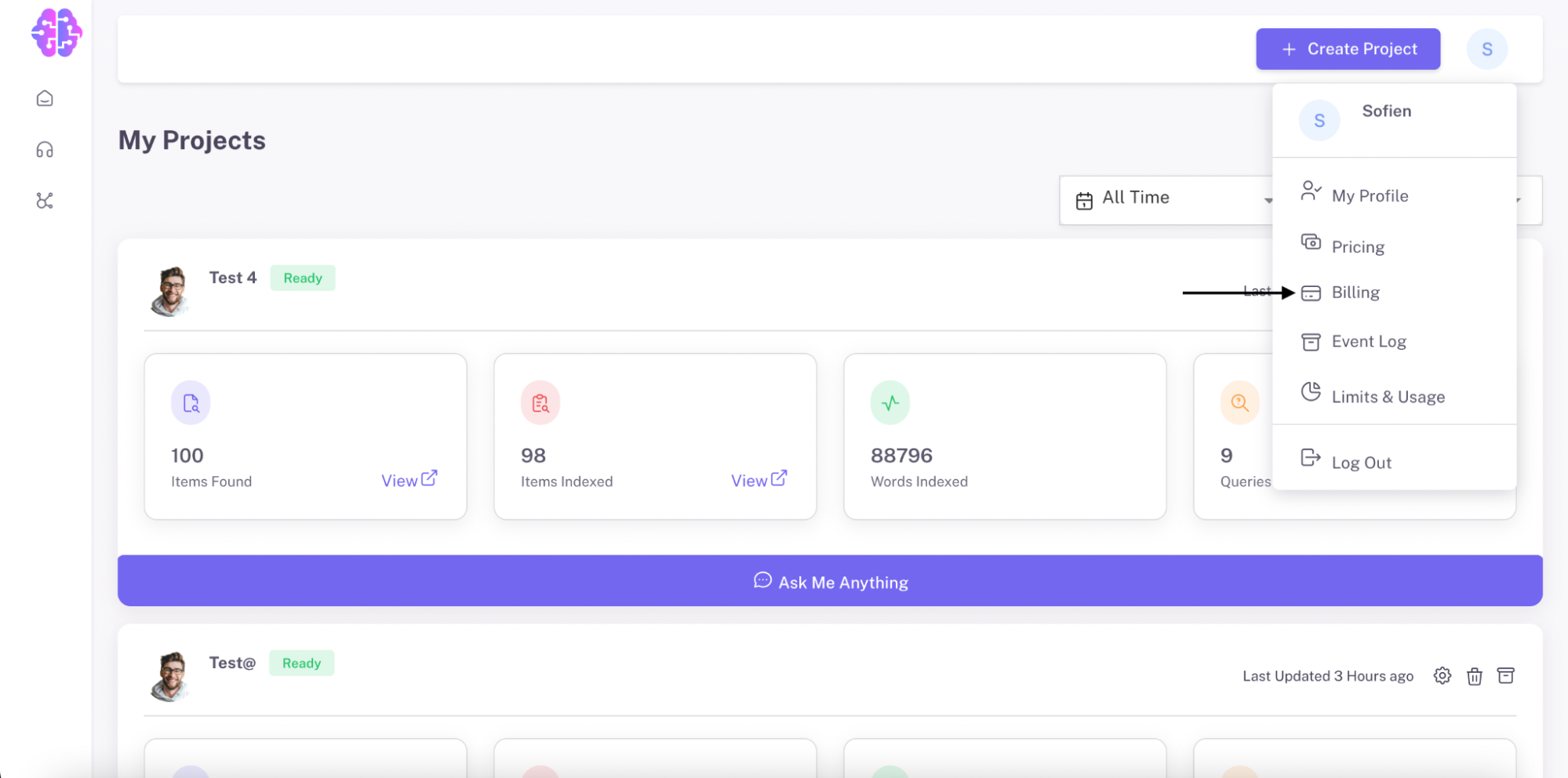This screenshot has width=1568, height=778.
Task: Click the My Projects heading
Action: [x=192, y=140]
